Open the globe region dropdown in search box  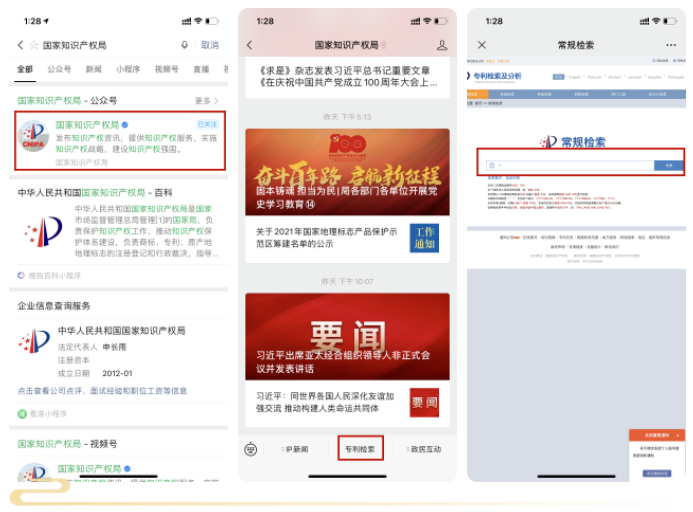click(494, 165)
